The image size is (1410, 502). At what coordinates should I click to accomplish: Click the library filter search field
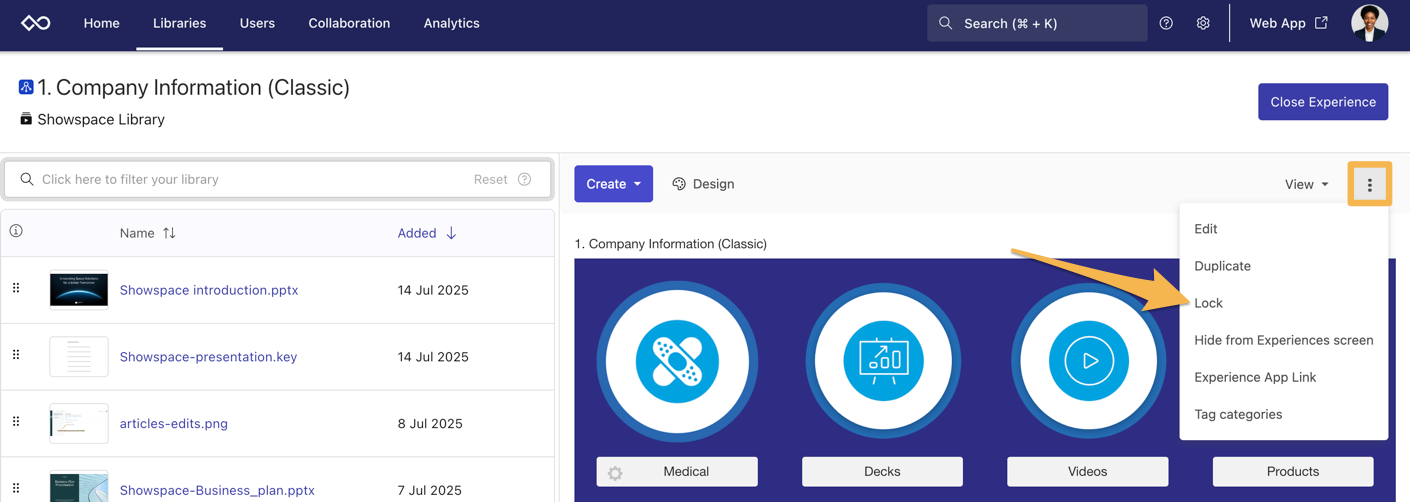point(250,179)
